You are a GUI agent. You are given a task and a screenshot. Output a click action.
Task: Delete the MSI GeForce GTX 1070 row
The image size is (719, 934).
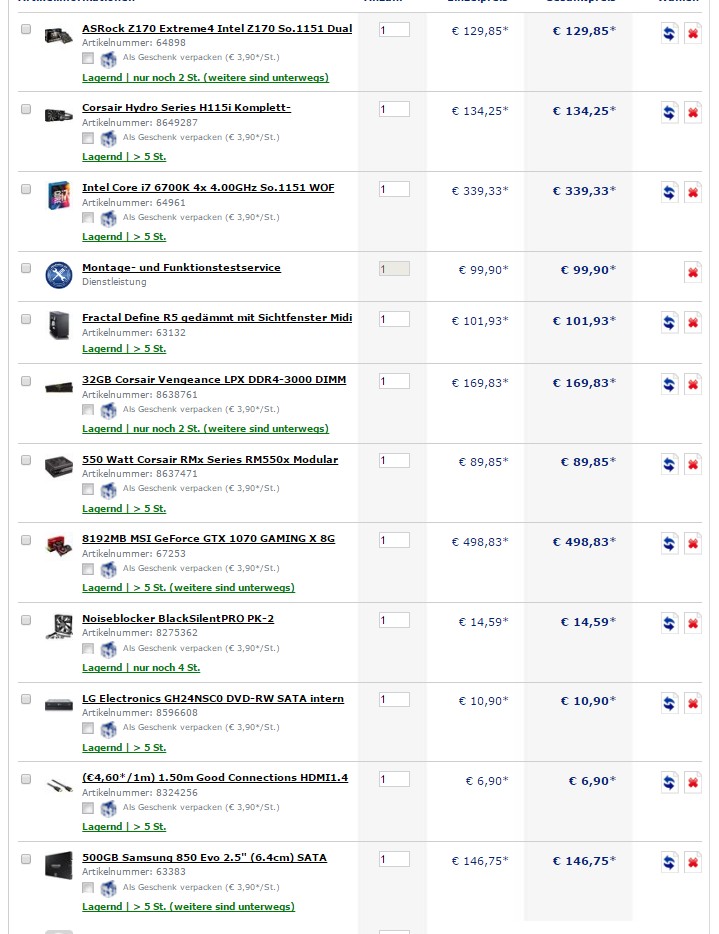click(693, 544)
